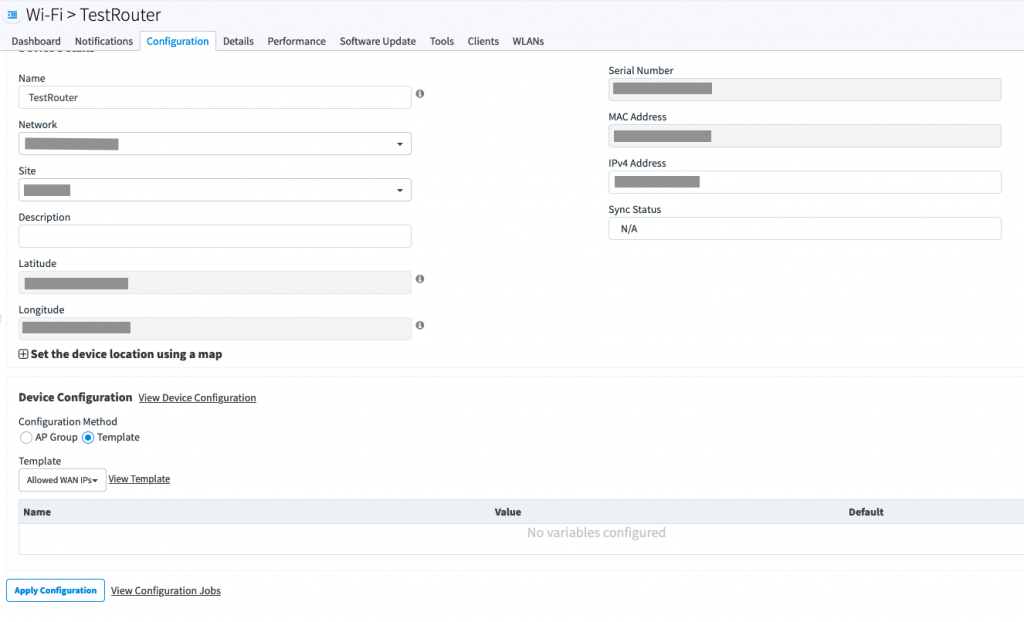Click info icon beside Latitude field
Screen dimensions: 1024x622
tap(420, 279)
